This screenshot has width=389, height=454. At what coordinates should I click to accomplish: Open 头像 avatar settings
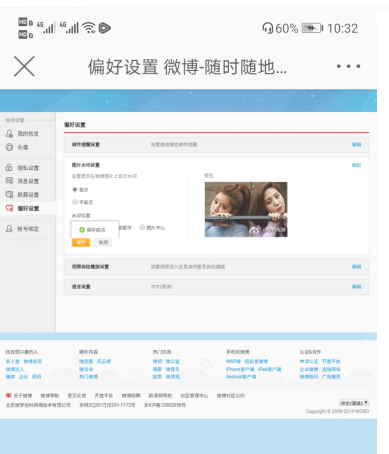[23, 147]
